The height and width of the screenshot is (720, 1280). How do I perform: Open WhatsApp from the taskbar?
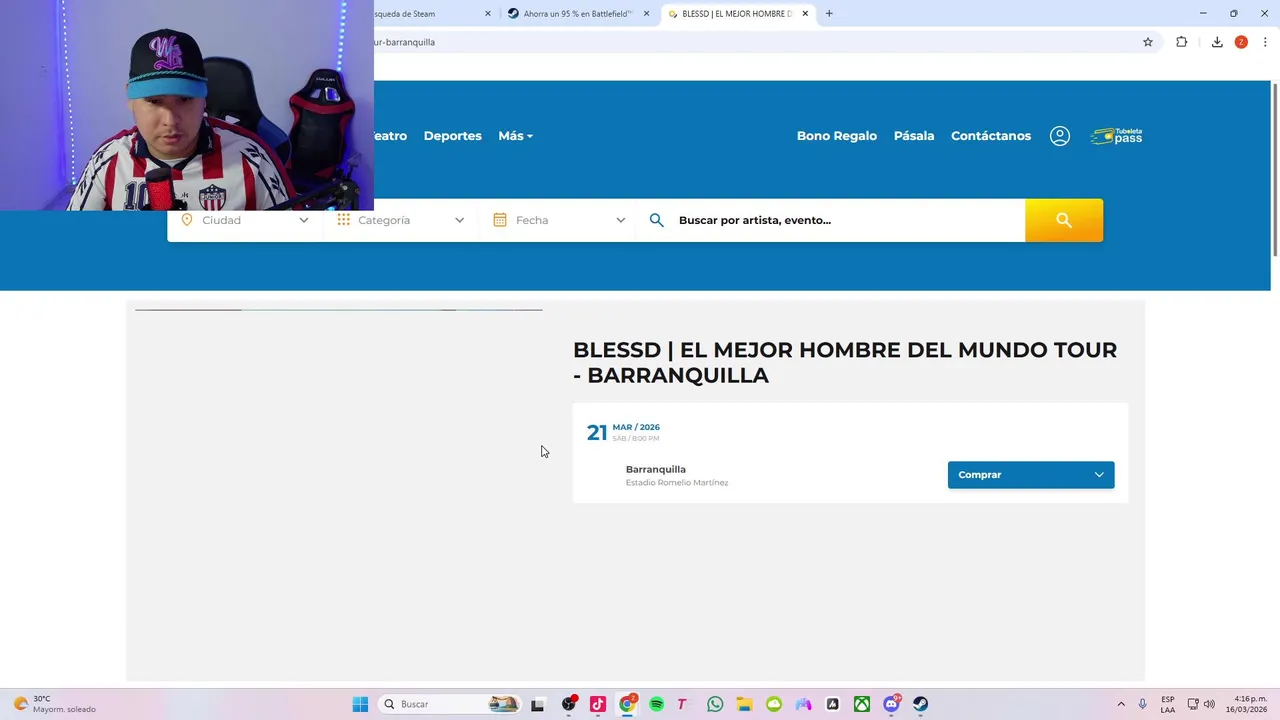coord(715,704)
